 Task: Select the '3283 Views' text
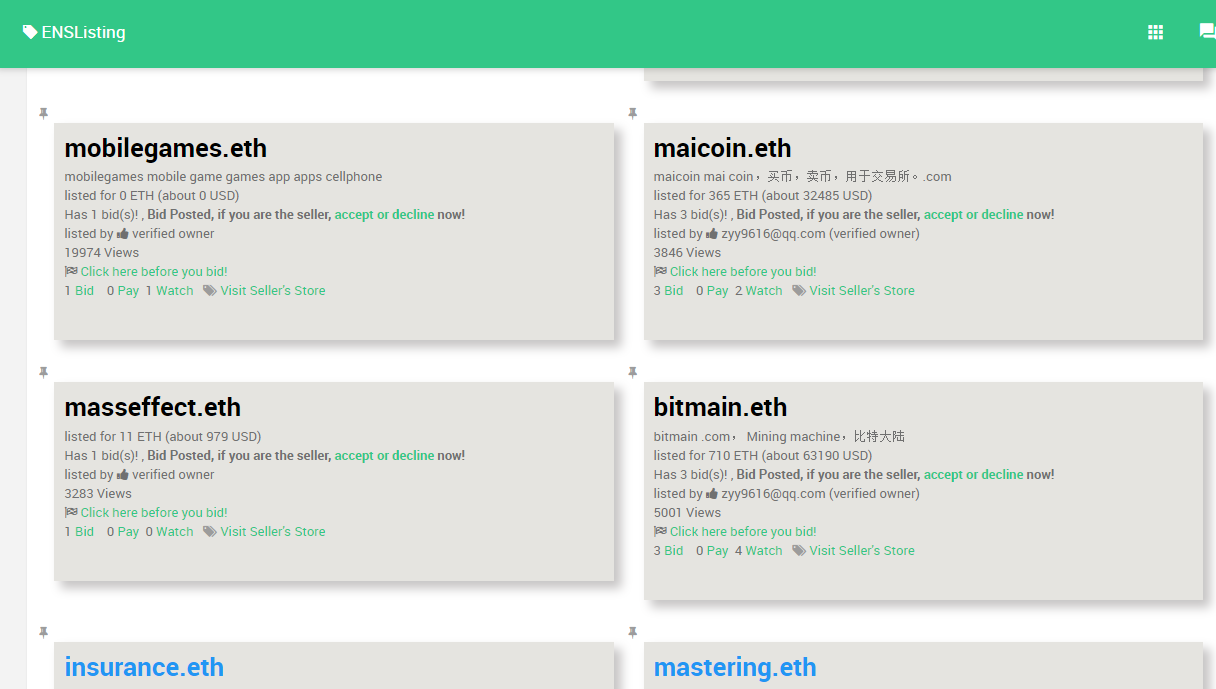[x=98, y=493]
